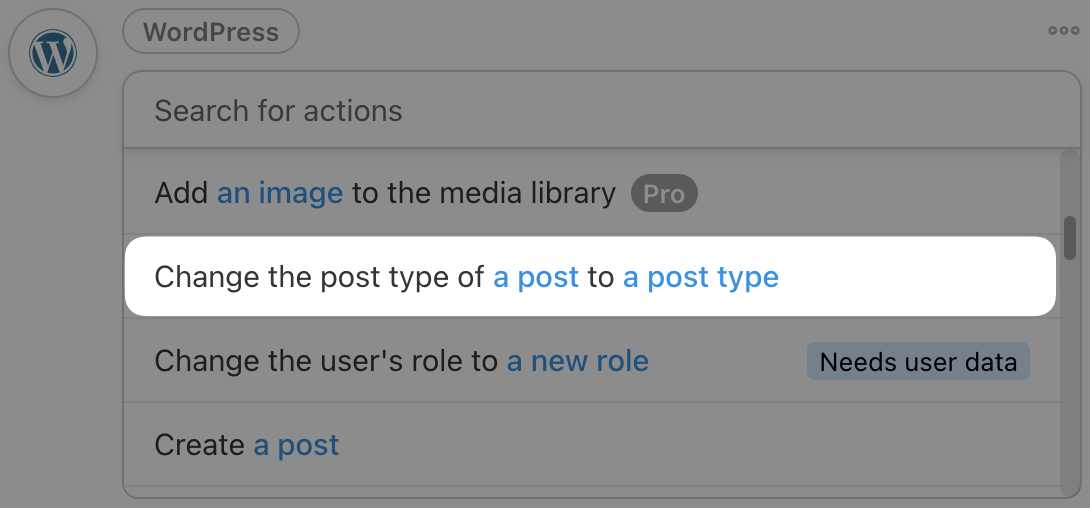Image resolution: width=1090 pixels, height=508 pixels.
Task: Click 'a post' token in Create action
Action: click(296, 445)
